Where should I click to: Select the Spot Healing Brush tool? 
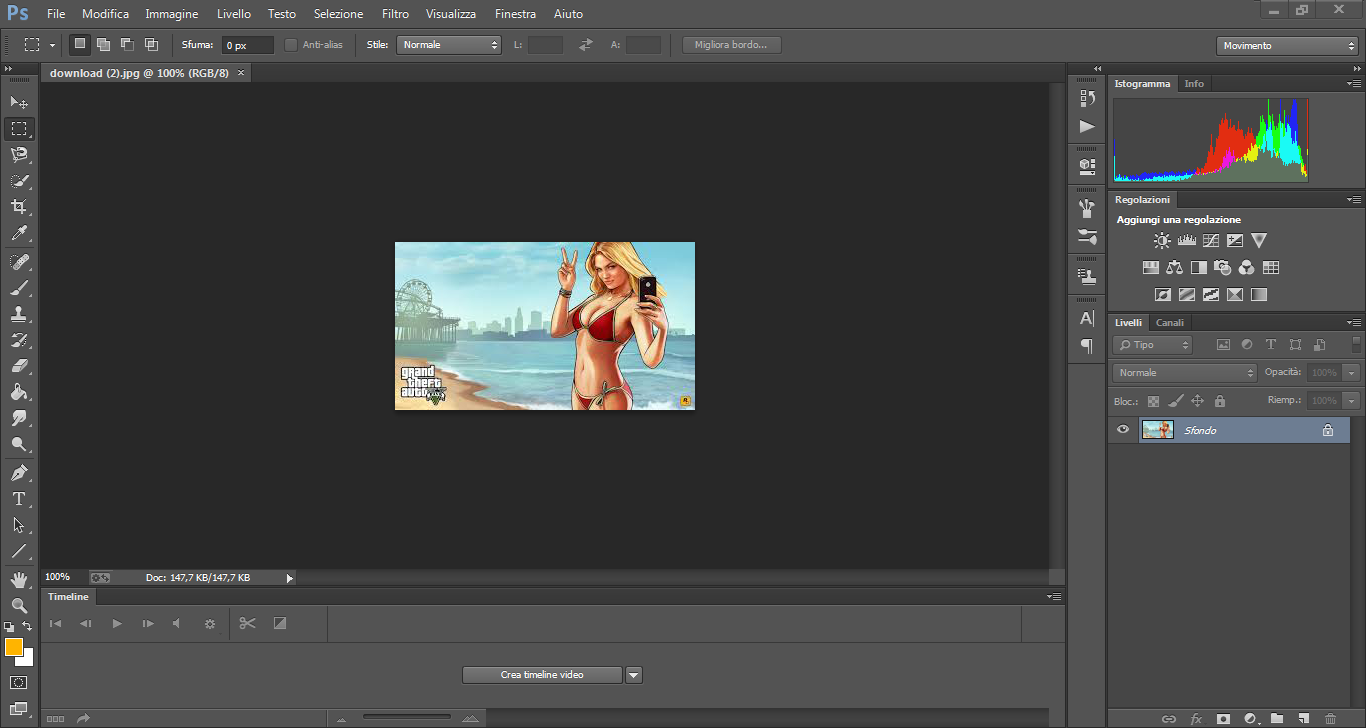pos(19,262)
